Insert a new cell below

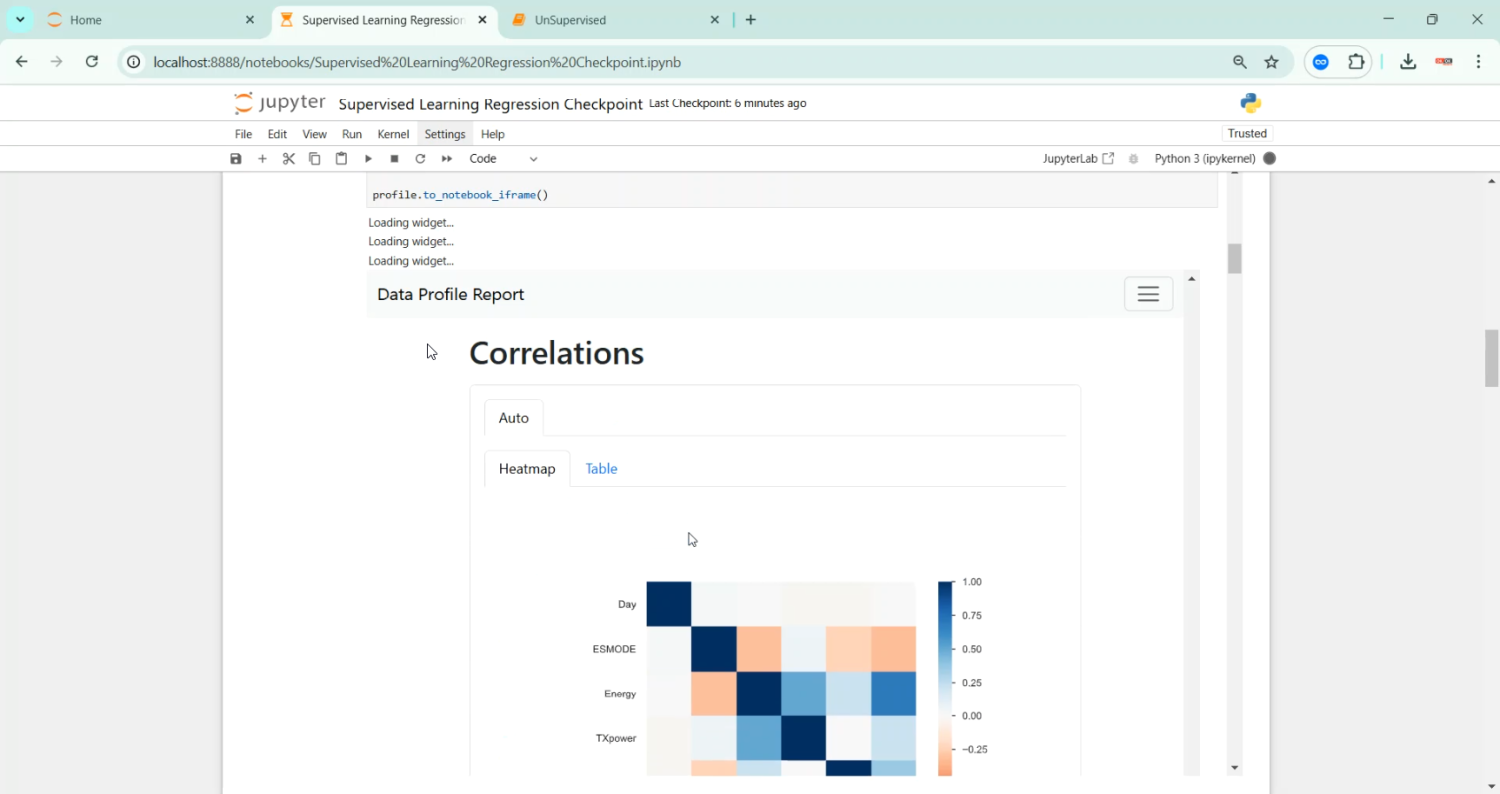click(x=262, y=158)
